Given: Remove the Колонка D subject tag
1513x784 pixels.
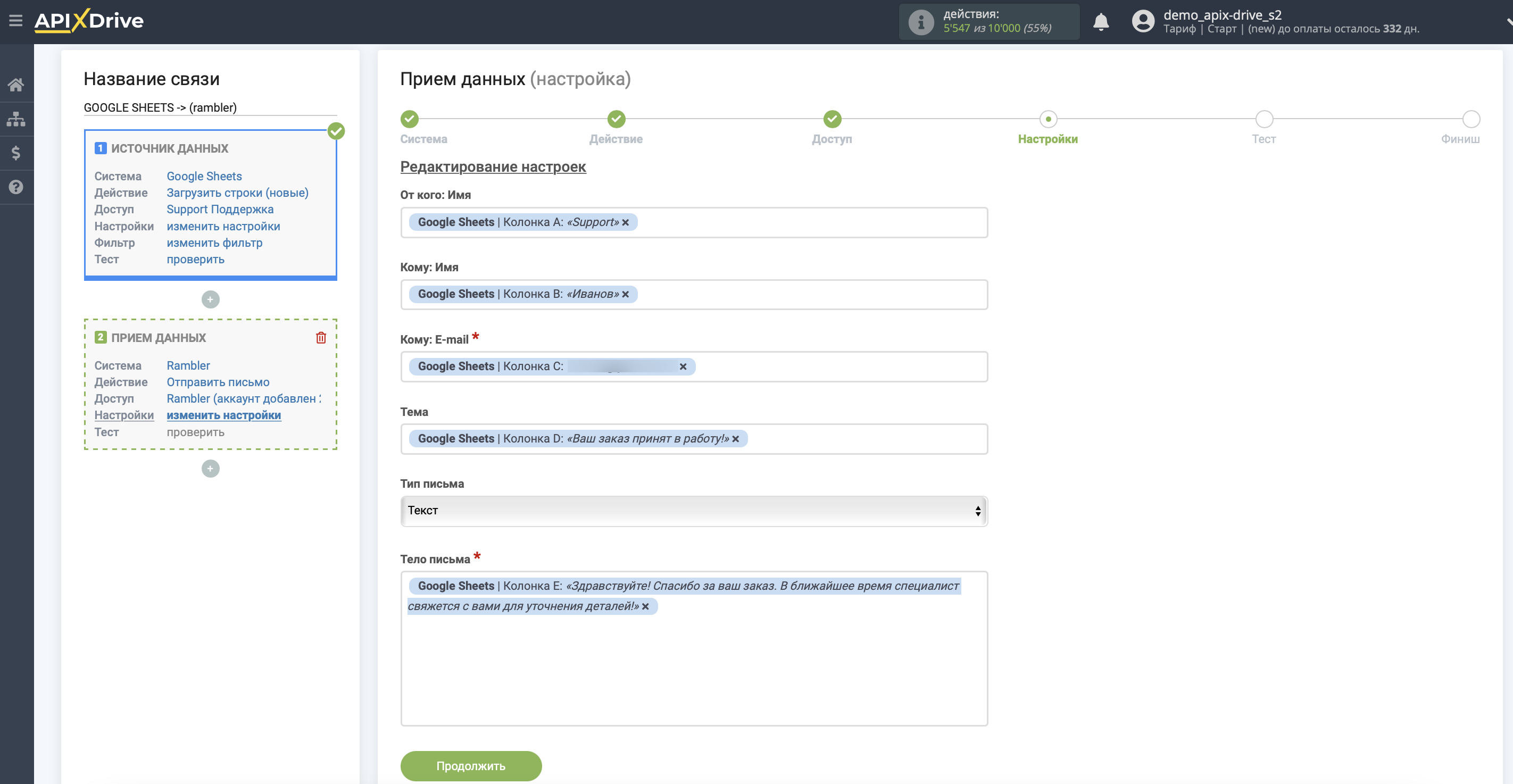Looking at the screenshot, I should click(x=735, y=439).
